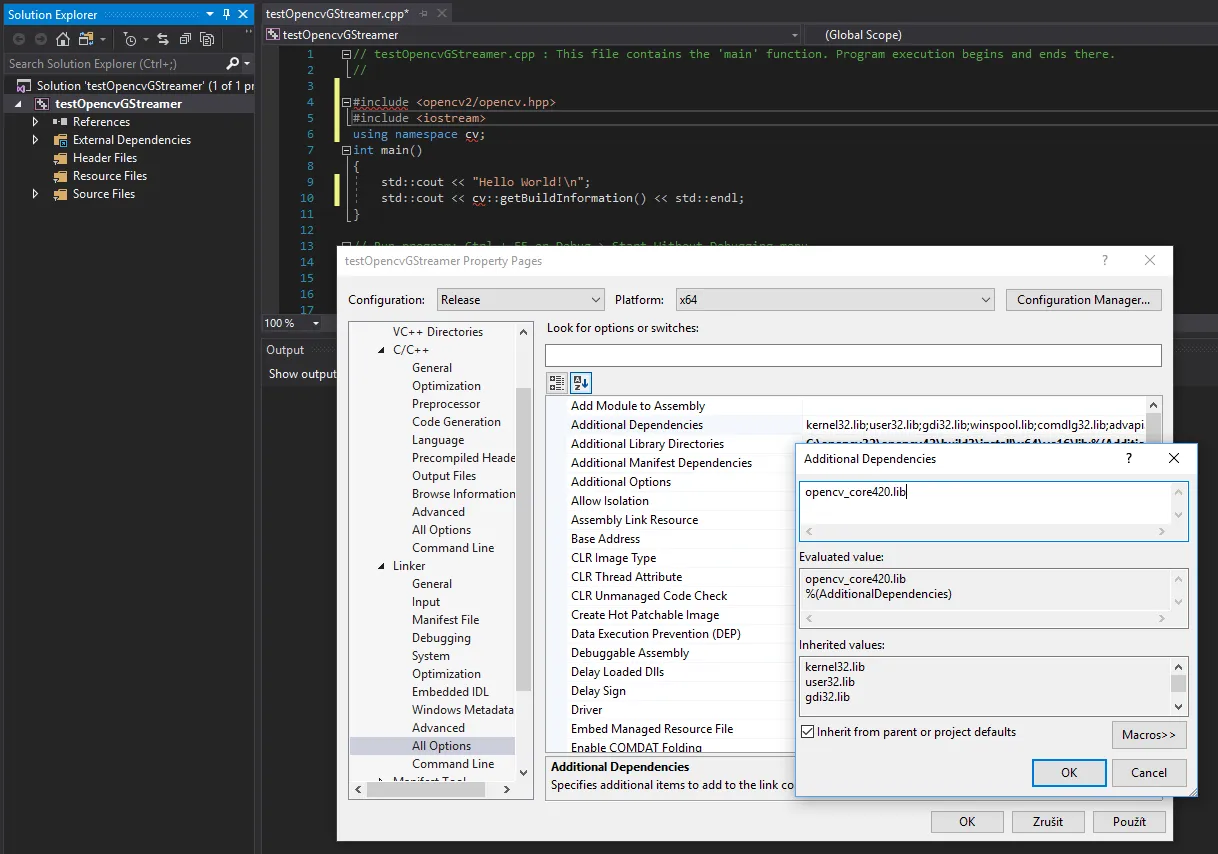
Task: Expand the References node in Solution Explorer
Action: click(36, 122)
